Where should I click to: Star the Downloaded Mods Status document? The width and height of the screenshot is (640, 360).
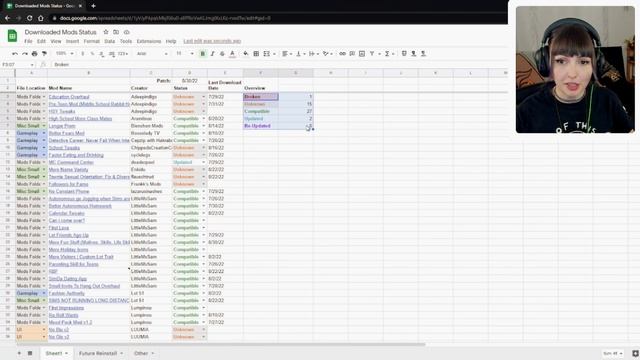[x=106, y=32]
